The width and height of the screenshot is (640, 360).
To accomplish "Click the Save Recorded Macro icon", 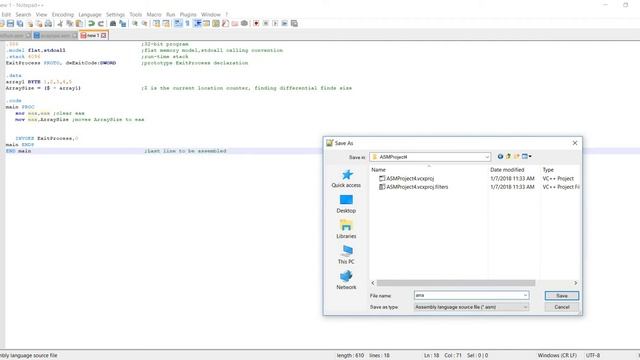I will point(294,24).
